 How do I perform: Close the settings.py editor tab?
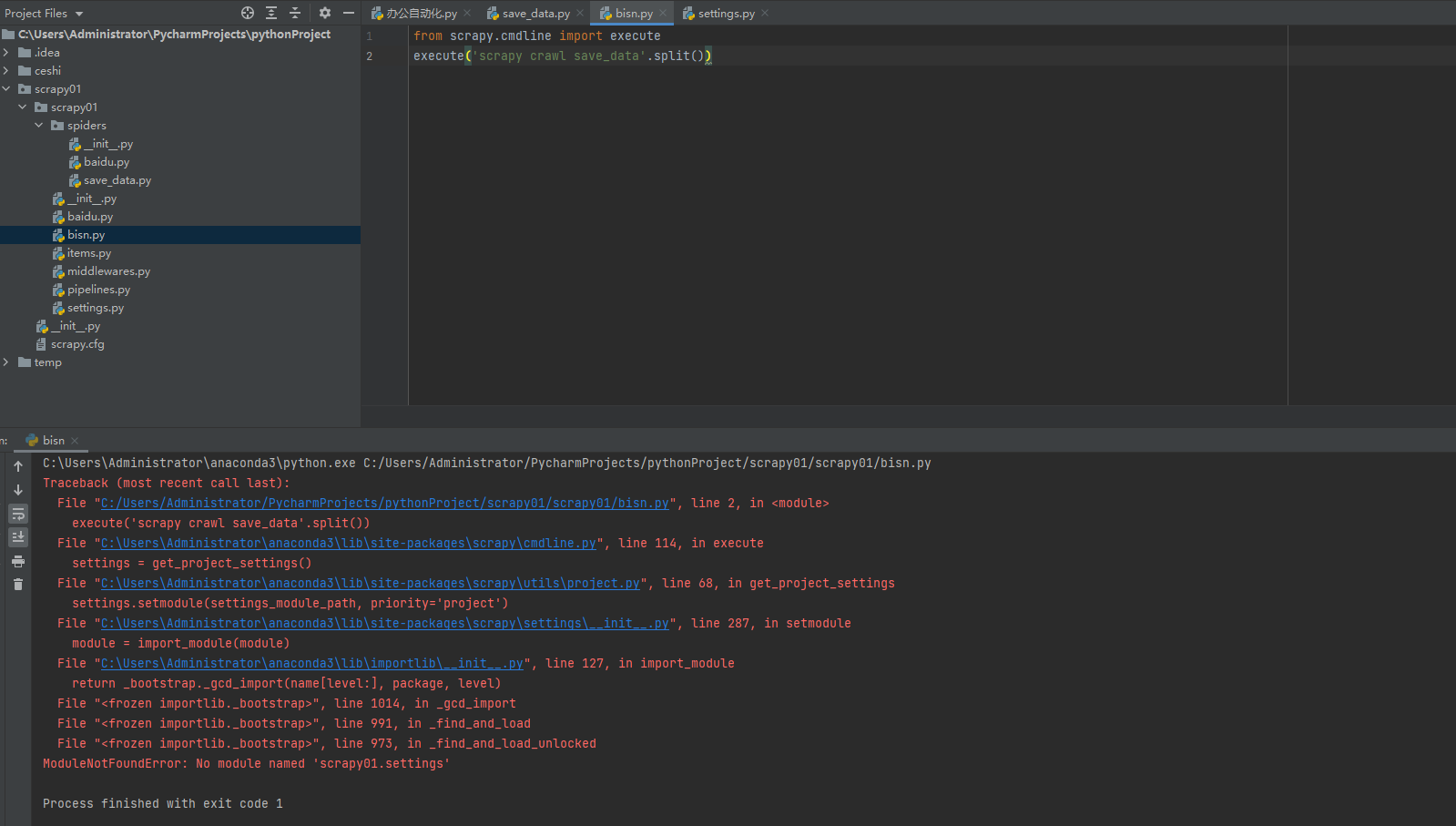click(765, 13)
